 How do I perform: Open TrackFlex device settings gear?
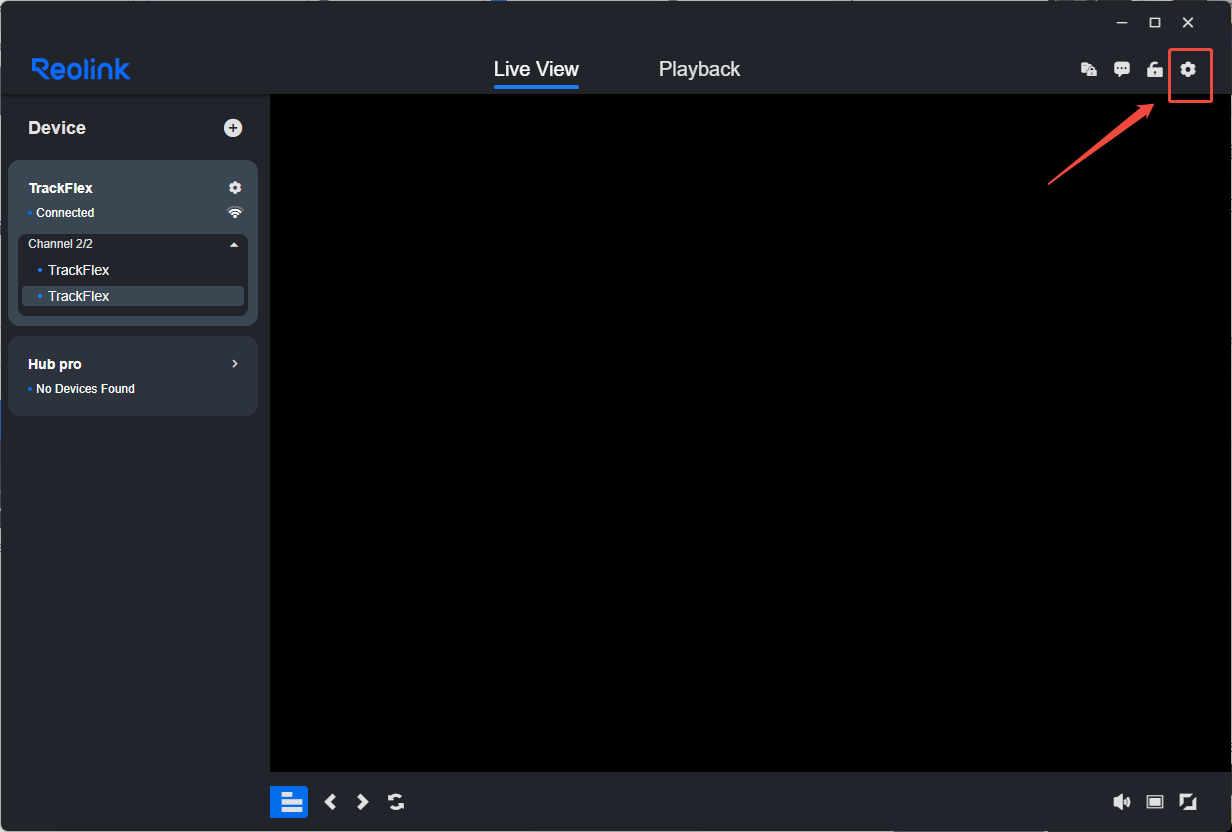235,188
